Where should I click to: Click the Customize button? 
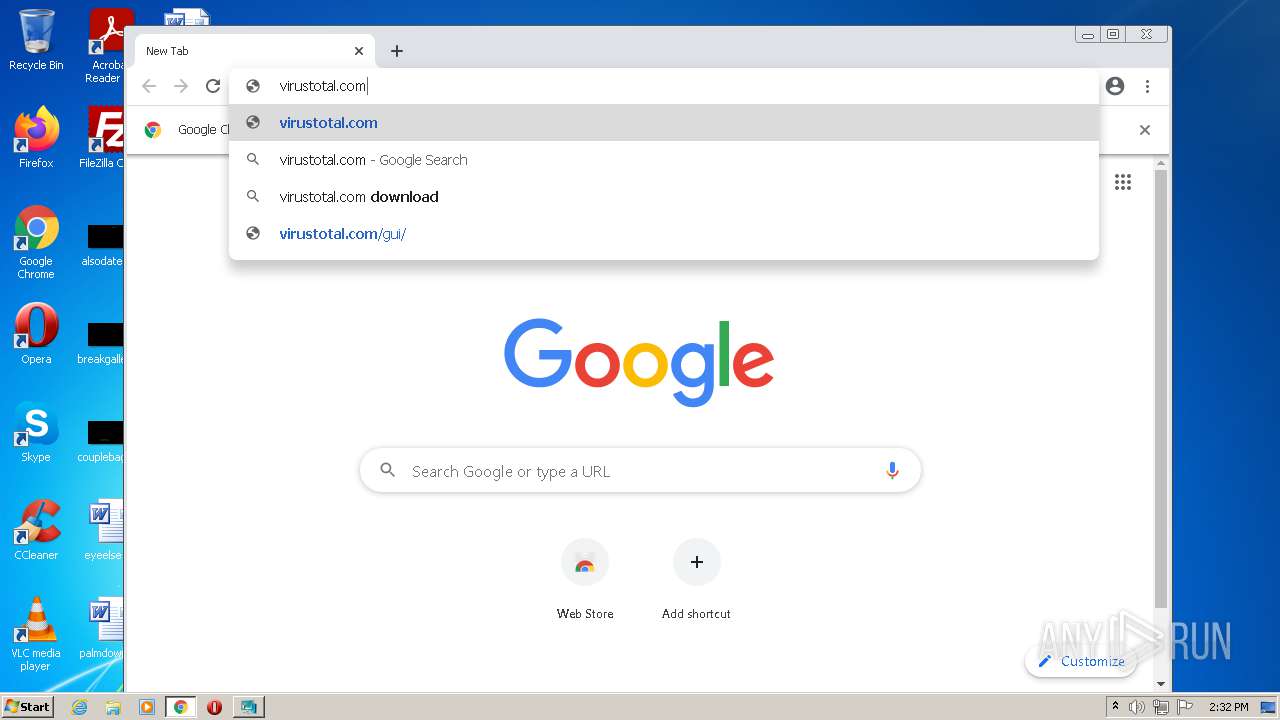click(1081, 661)
